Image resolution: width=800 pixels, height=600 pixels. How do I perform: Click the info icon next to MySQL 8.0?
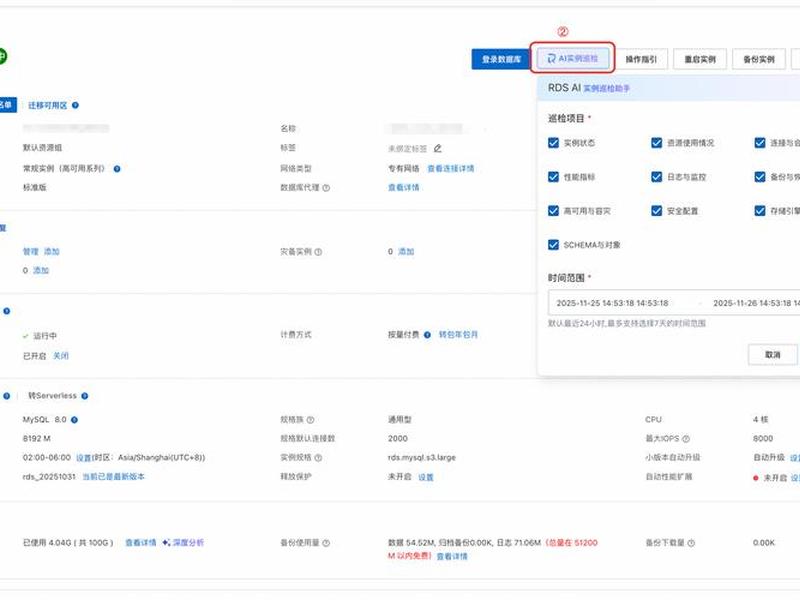tap(74, 420)
